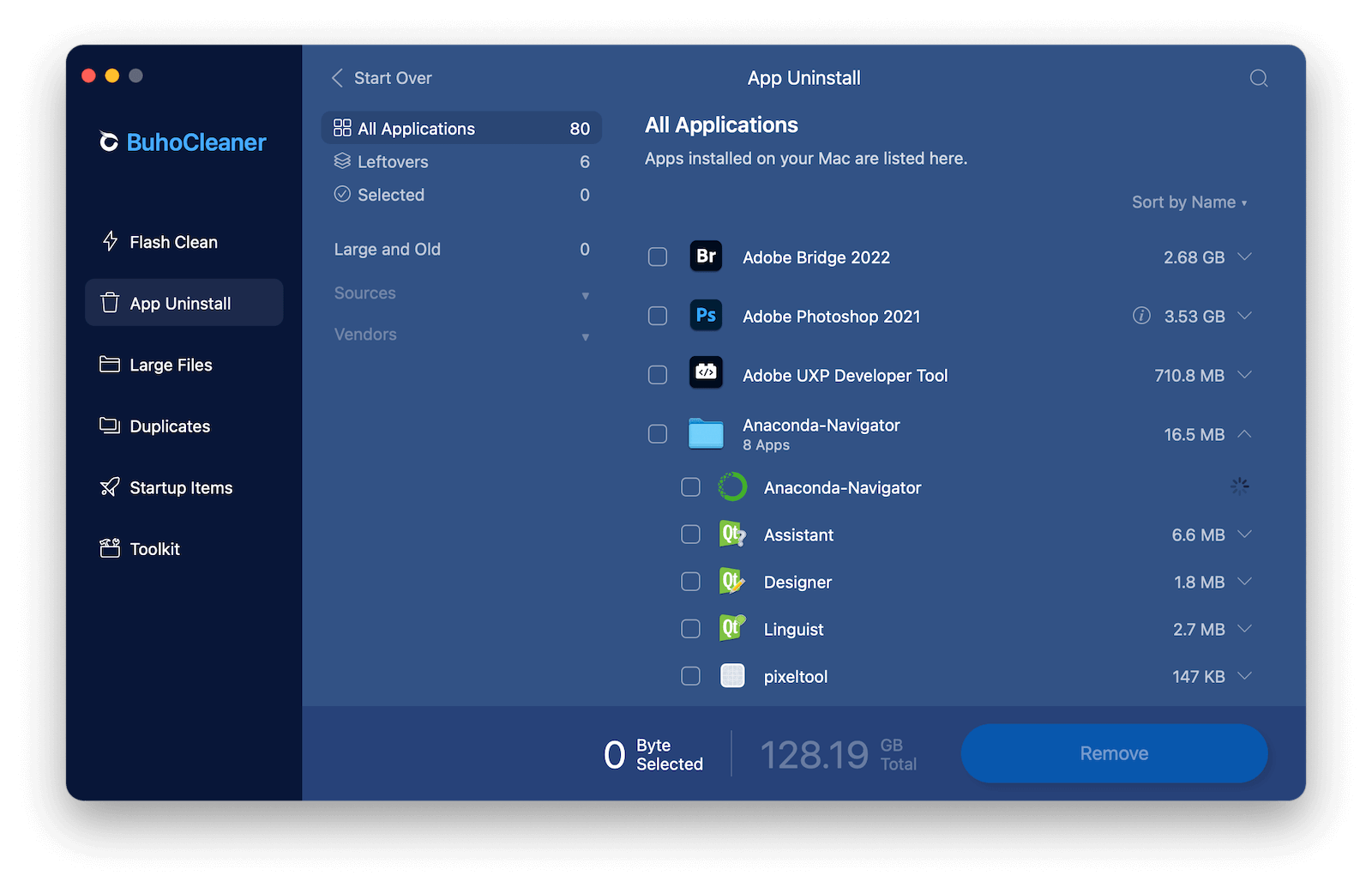Select the Leftovers category
Image resolution: width=1372 pixels, height=888 pixels.
(x=461, y=161)
